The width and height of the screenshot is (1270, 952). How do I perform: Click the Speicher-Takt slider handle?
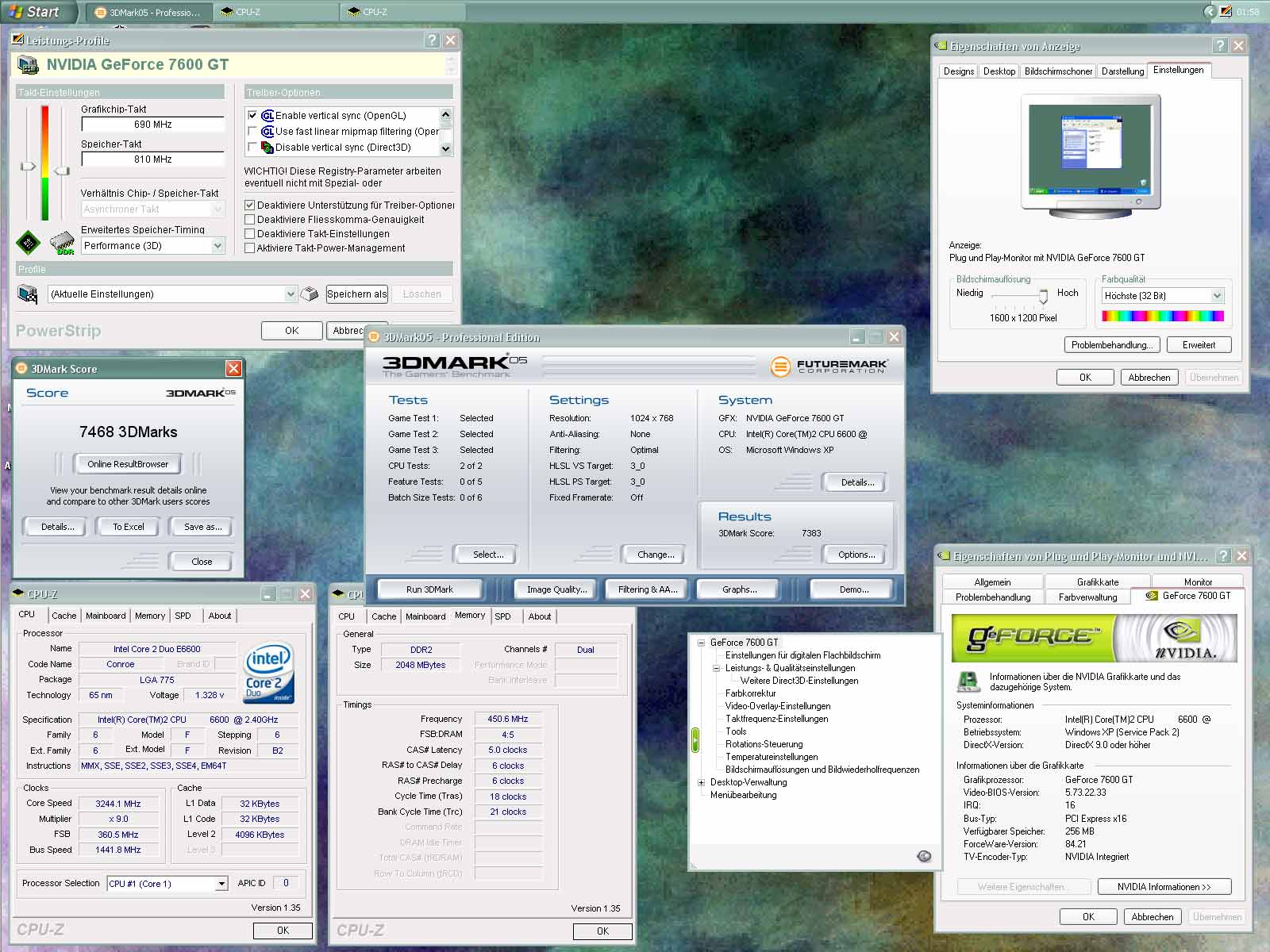pos(61,171)
